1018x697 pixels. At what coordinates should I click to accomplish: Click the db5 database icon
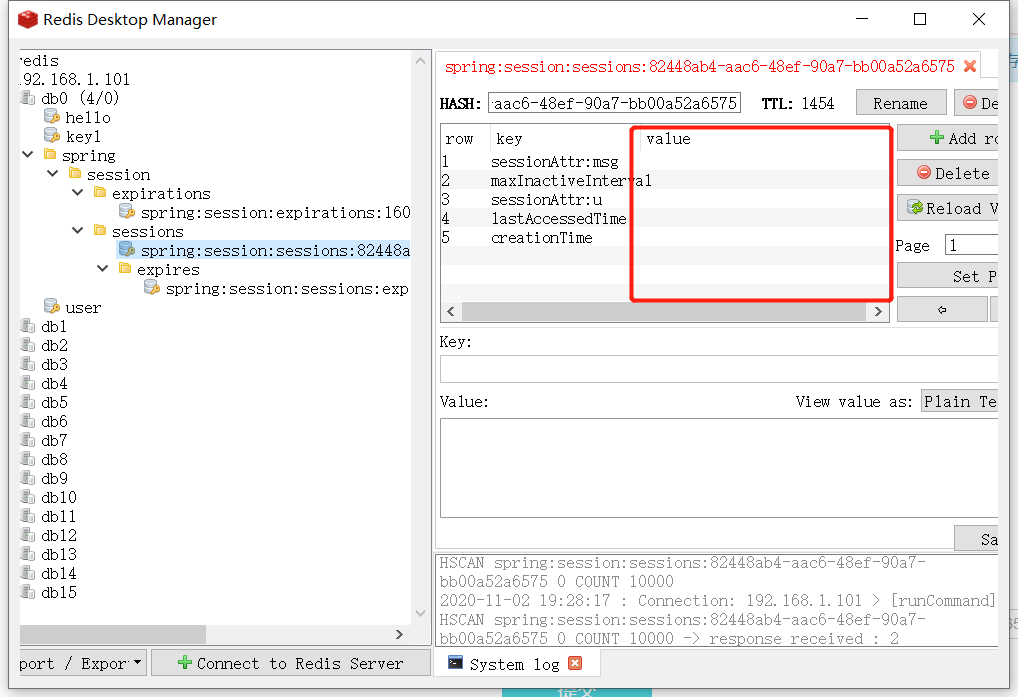pyautogui.click(x=28, y=402)
